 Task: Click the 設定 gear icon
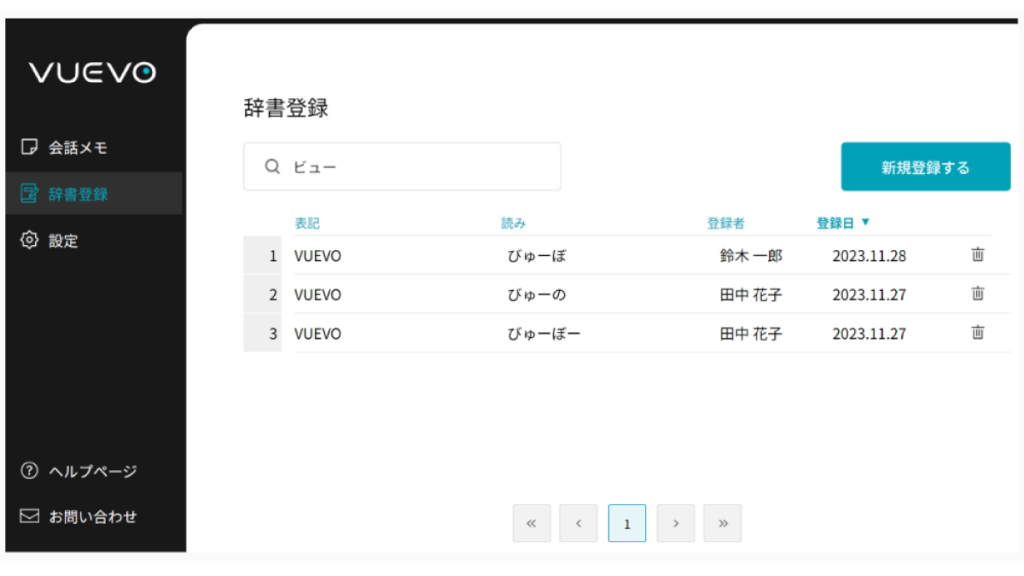coord(29,241)
